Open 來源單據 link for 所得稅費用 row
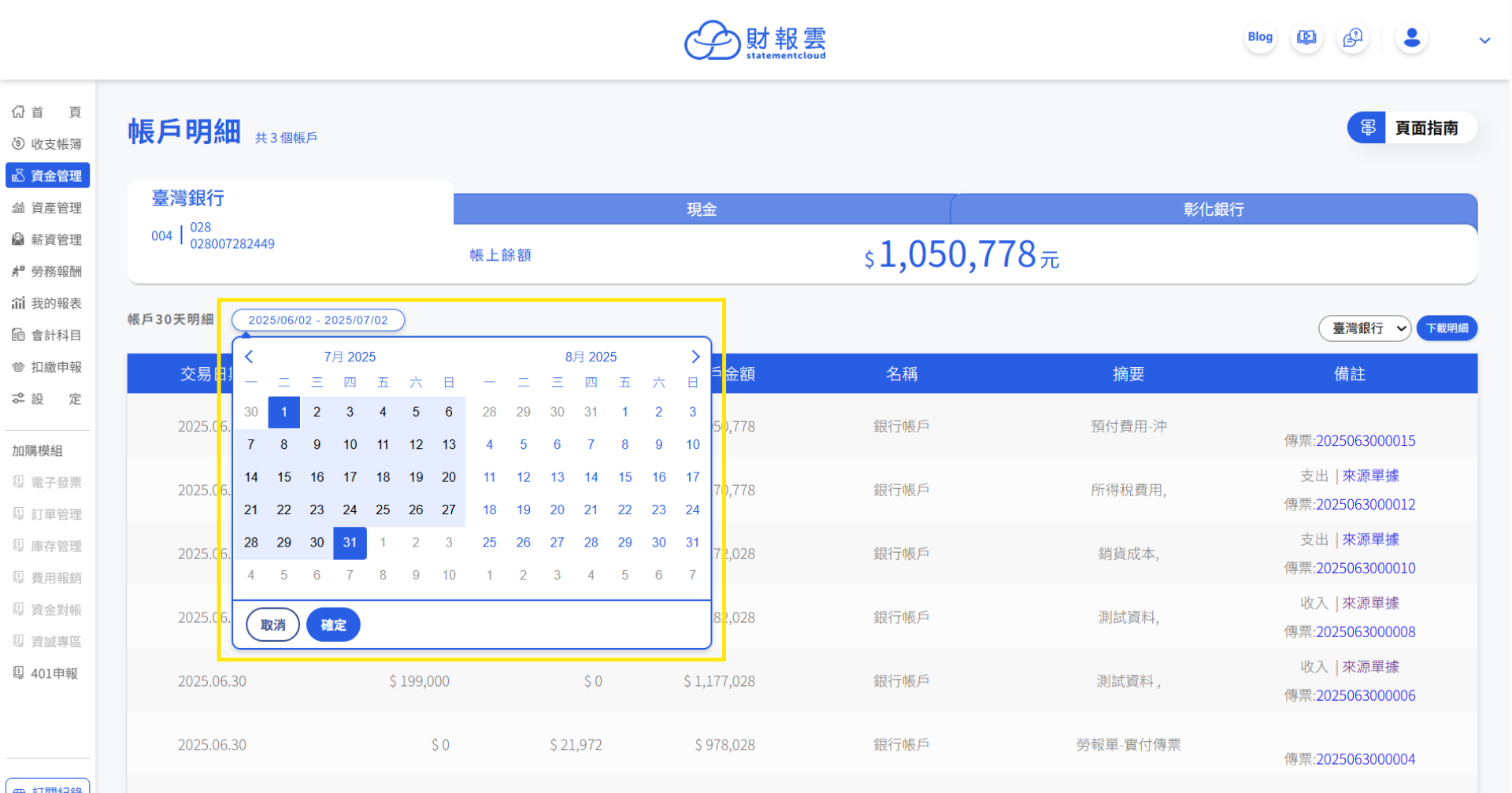Screen dimensions: 1512x793 (1370, 476)
